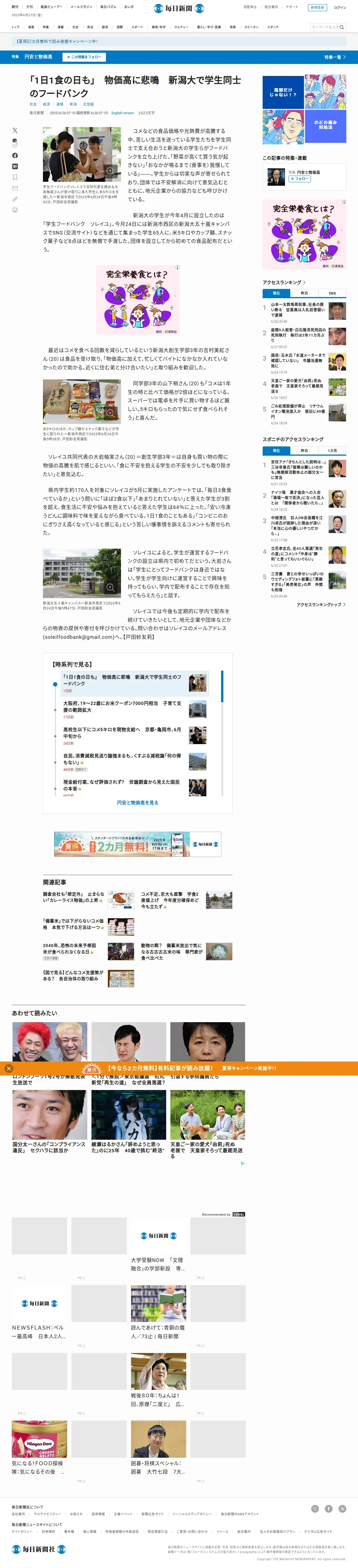Open スポーツ in navigation menu
The width and height of the screenshot is (358, 1568).
click(x=137, y=27)
